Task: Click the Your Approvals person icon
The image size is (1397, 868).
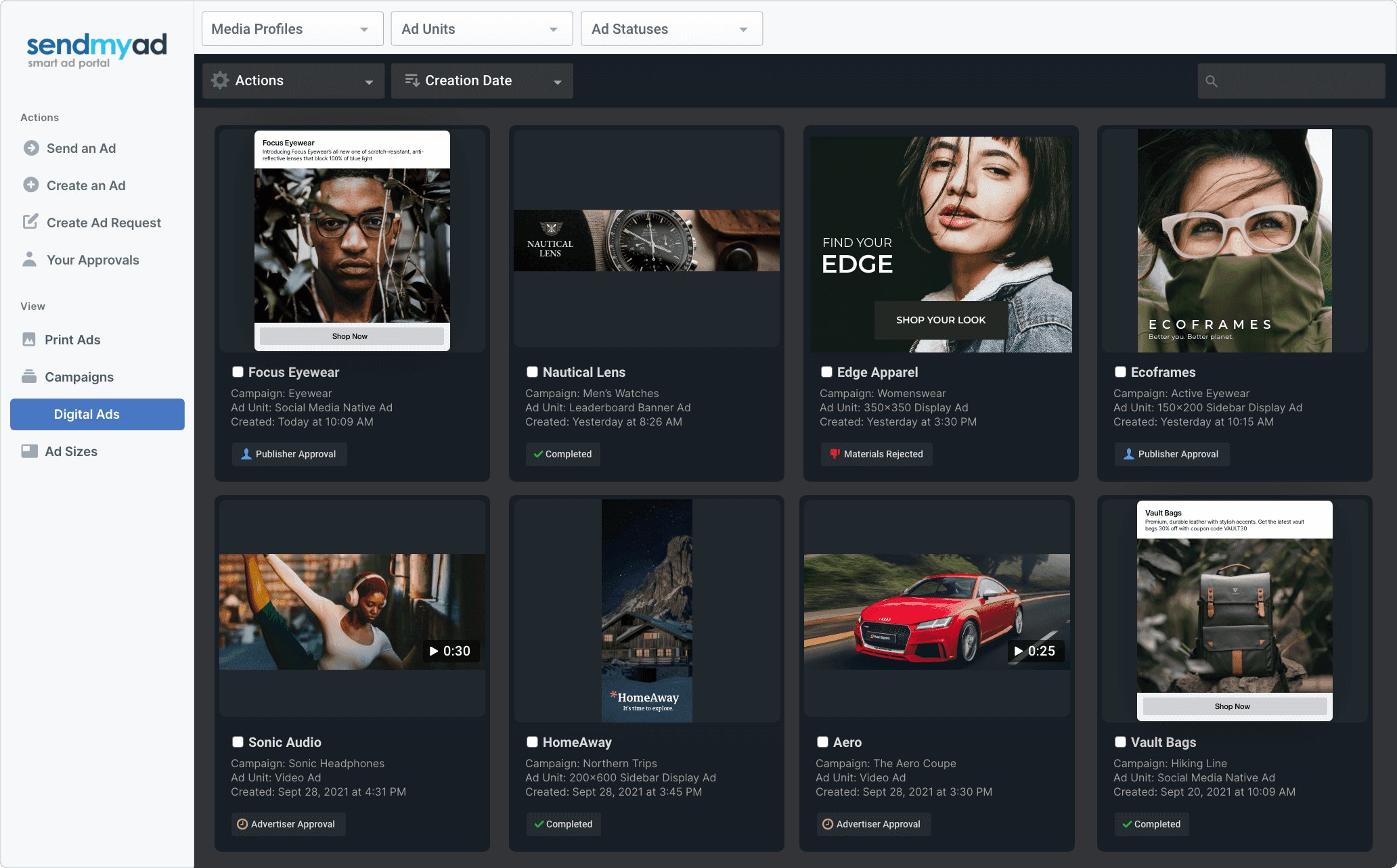Action: click(x=29, y=260)
